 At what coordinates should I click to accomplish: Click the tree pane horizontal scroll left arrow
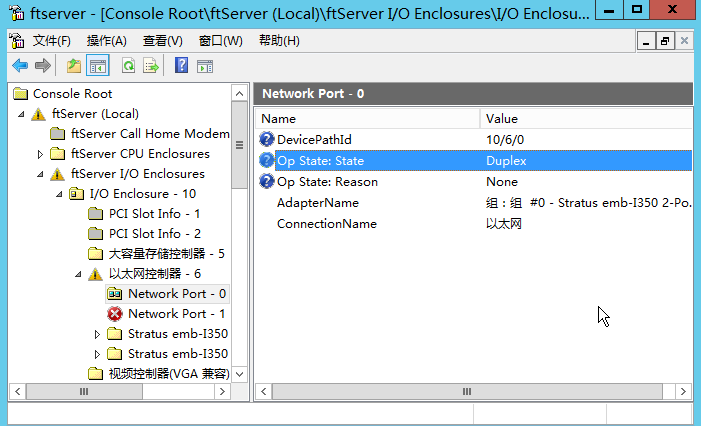[x=17, y=392]
